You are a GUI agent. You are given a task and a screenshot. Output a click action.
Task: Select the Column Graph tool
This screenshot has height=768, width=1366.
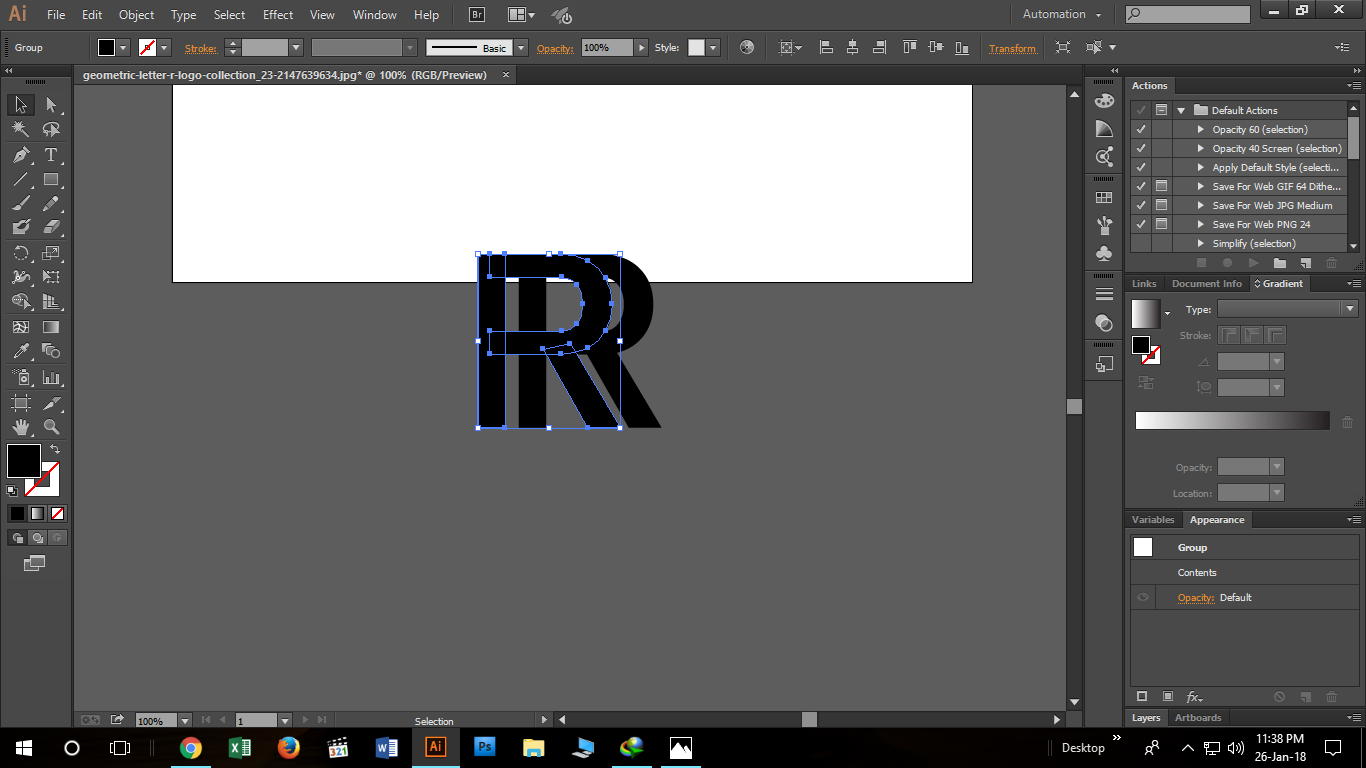[x=51, y=378]
